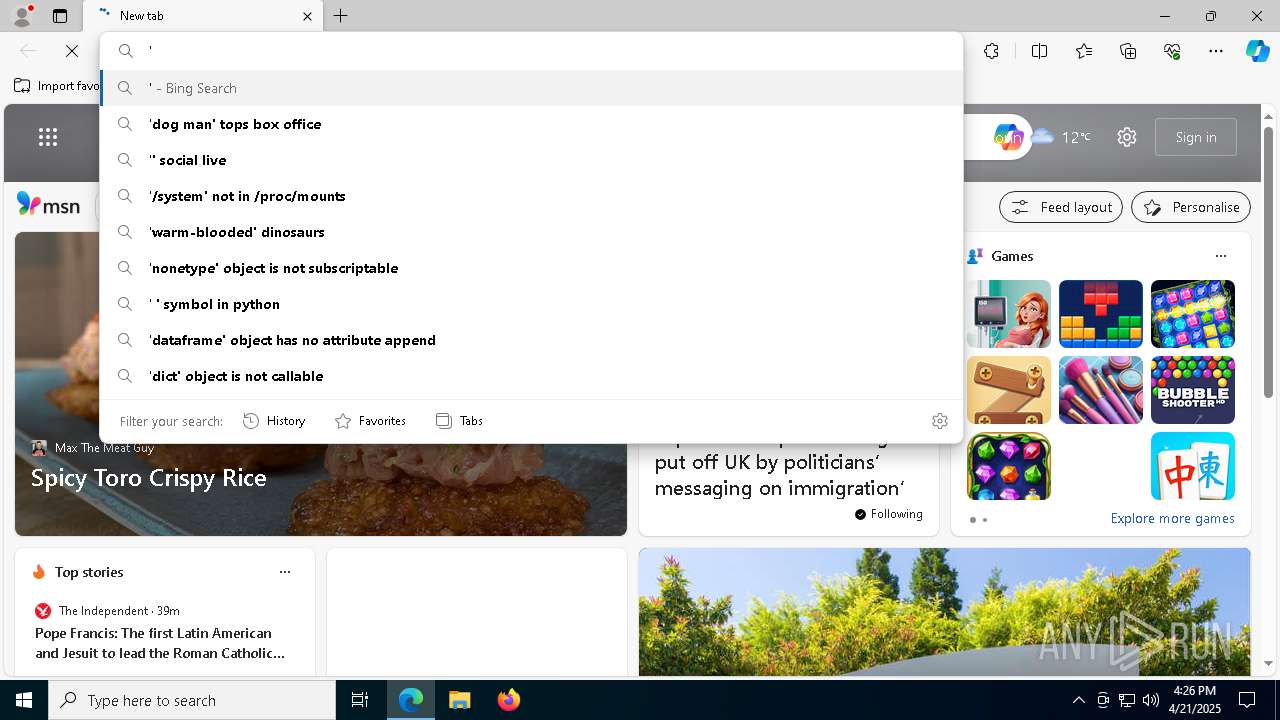This screenshot has width=1280, height=720.
Task: Open Windows Start menu
Action: tap(24, 700)
